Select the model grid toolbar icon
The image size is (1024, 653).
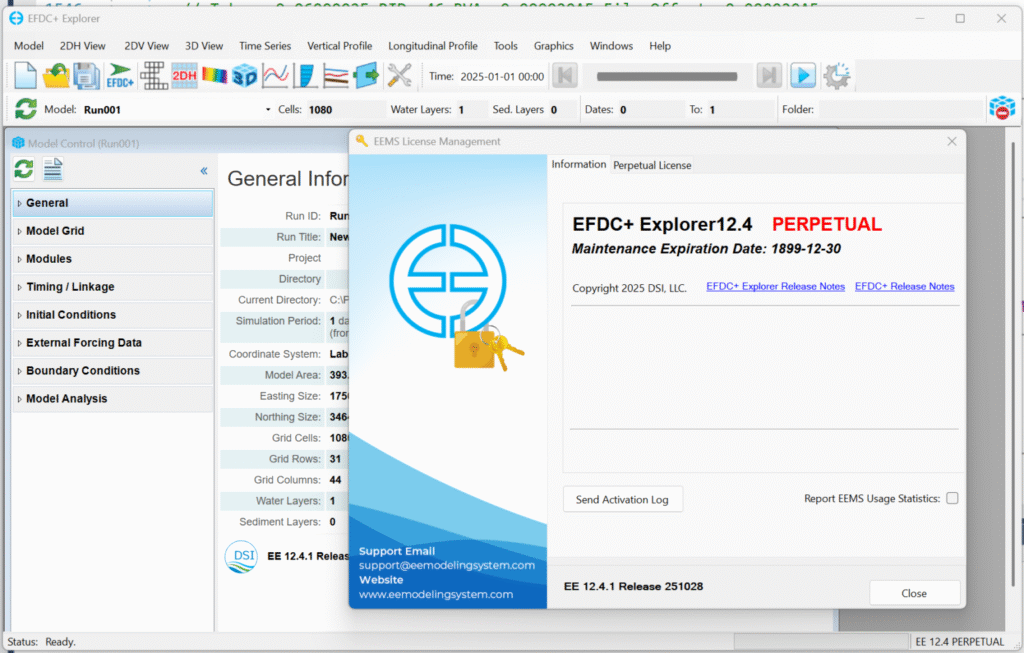pos(152,75)
